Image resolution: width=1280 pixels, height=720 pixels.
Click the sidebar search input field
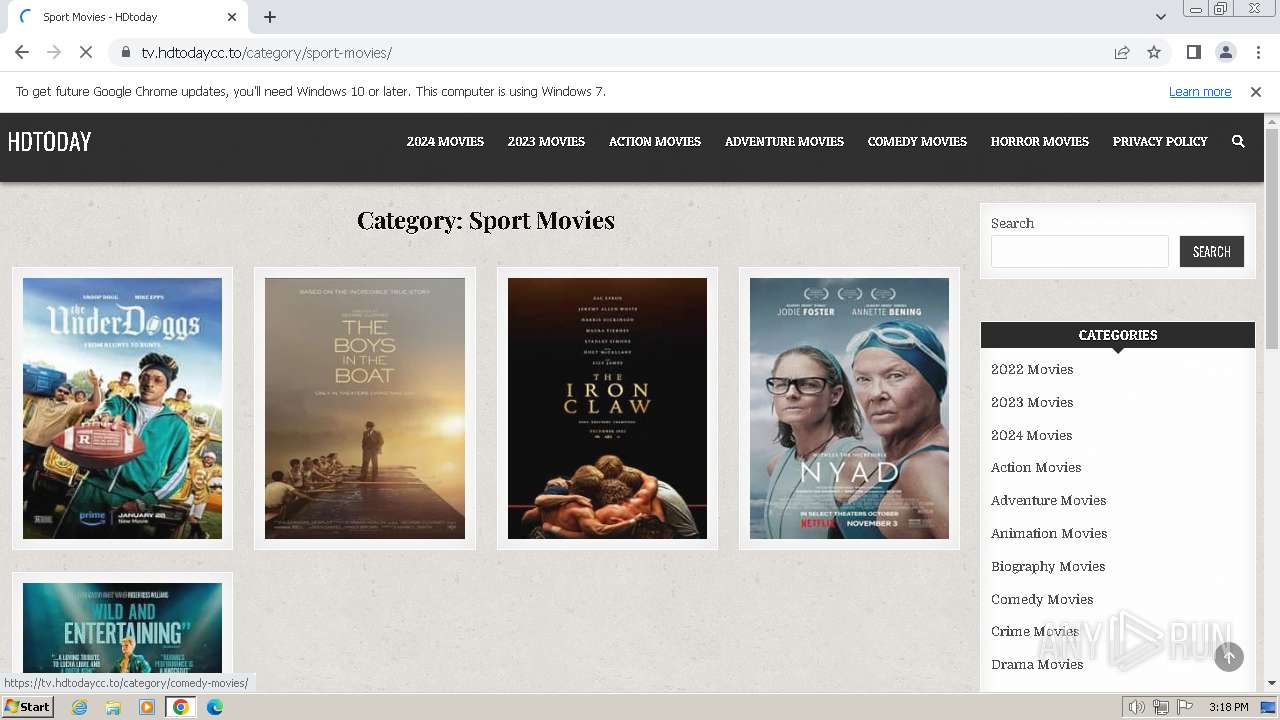pyautogui.click(x=1080, y=251)
